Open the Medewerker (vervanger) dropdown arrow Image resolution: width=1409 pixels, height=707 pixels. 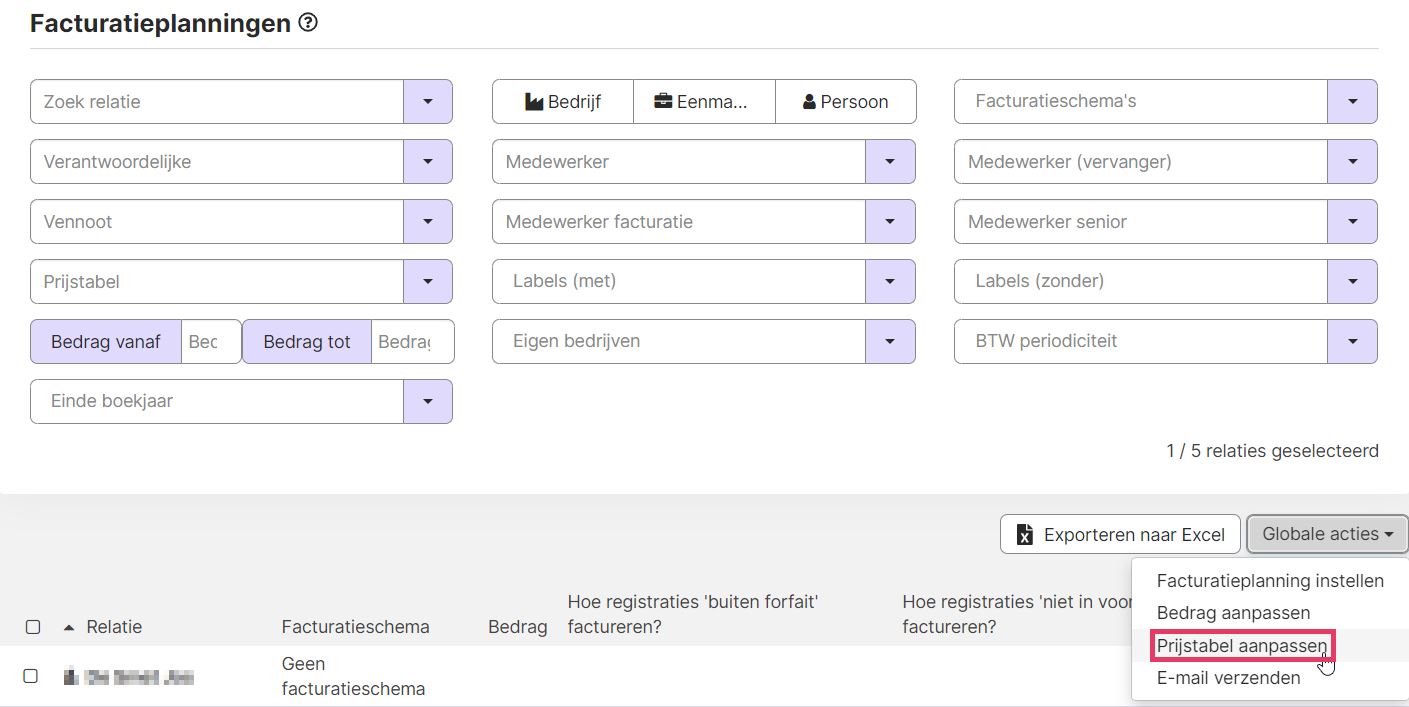coord(1352,162)
